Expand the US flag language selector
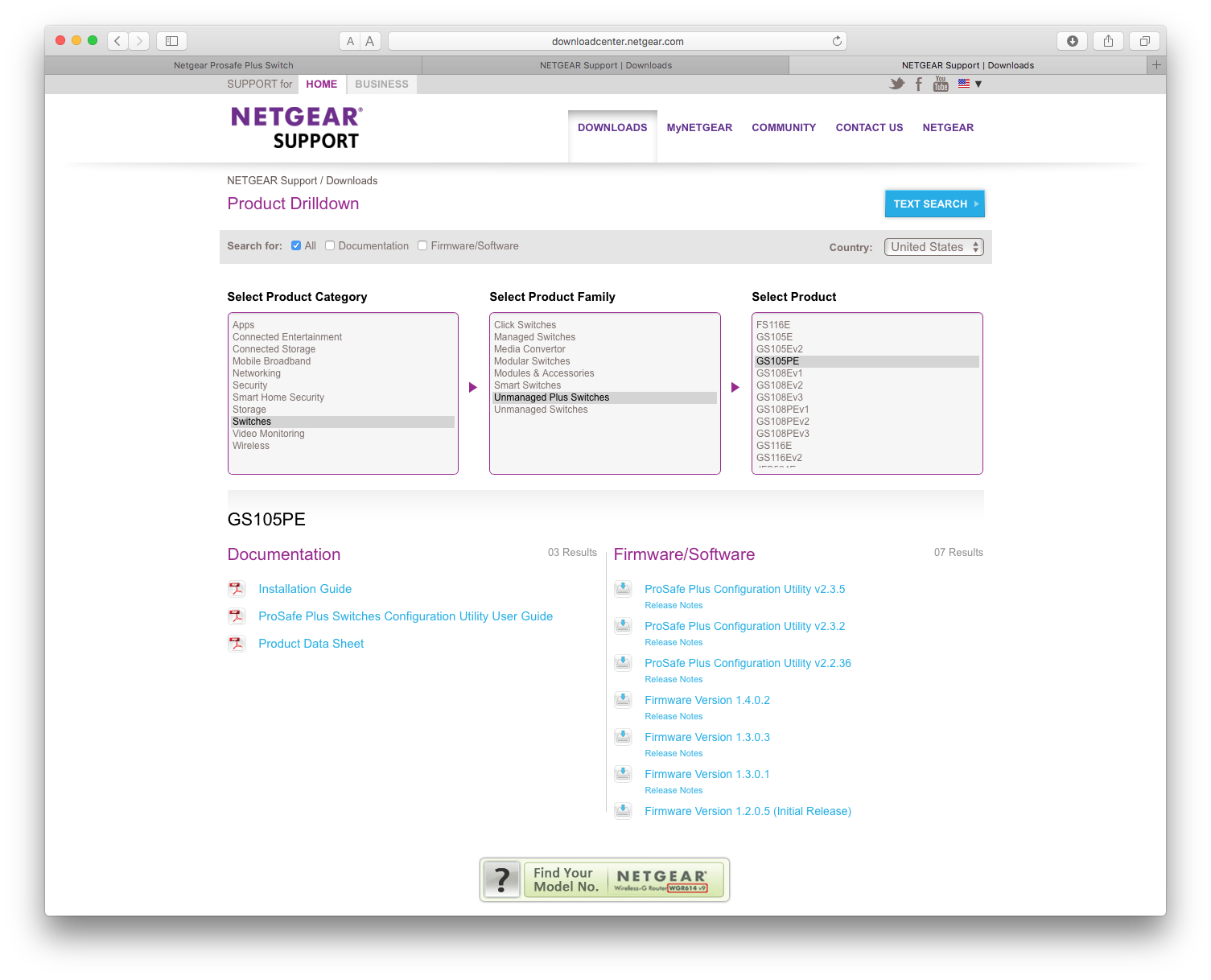The height and width of the screenshot is (980, 1211). click(x=970, y=84)
